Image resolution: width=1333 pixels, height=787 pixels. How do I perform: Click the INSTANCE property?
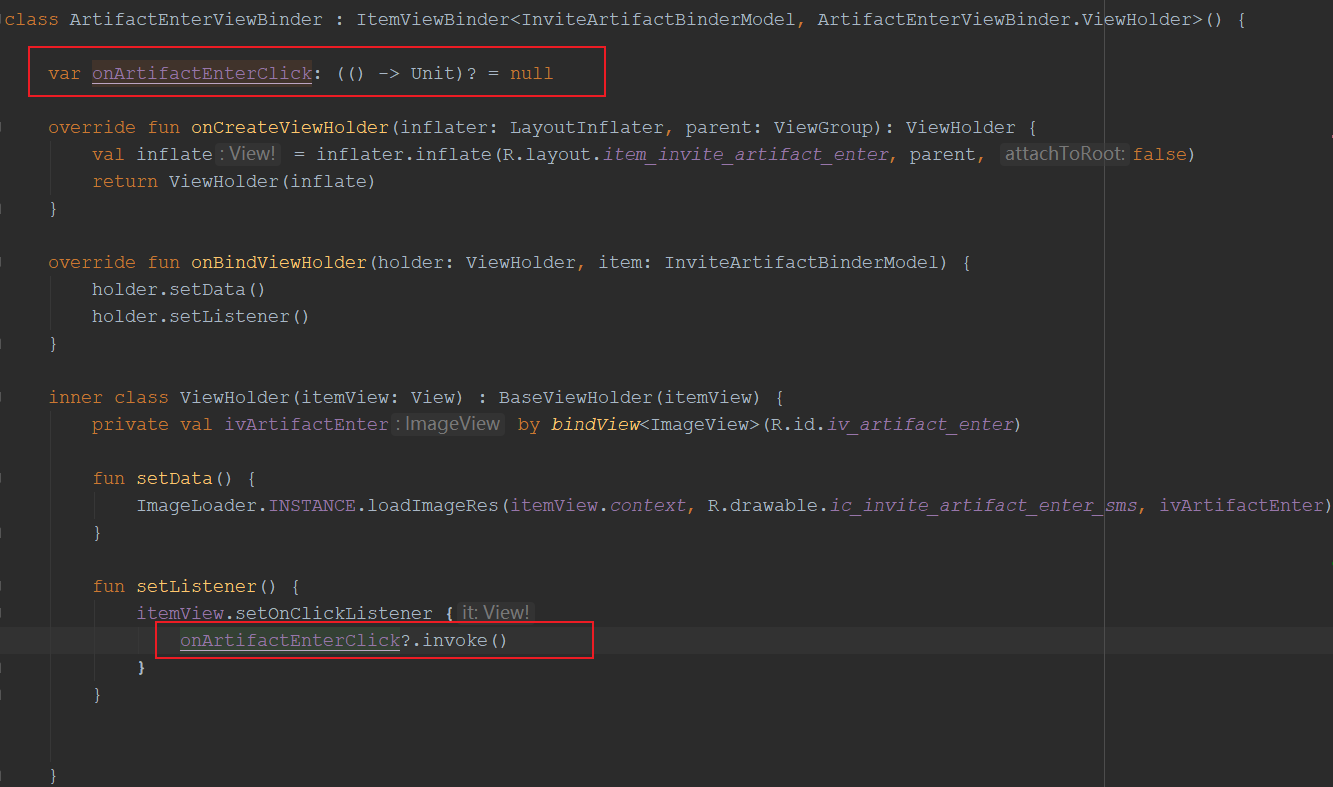pos(312,505)
